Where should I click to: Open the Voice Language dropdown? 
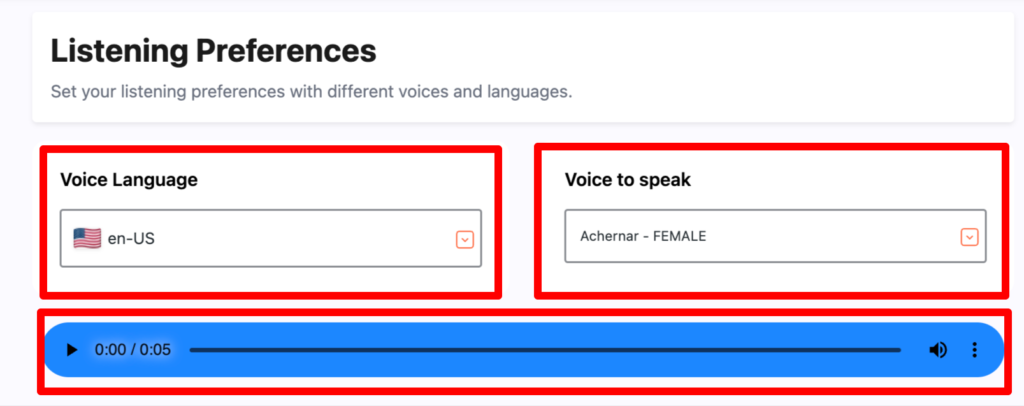pyautogui.click(x=271, y=238)
